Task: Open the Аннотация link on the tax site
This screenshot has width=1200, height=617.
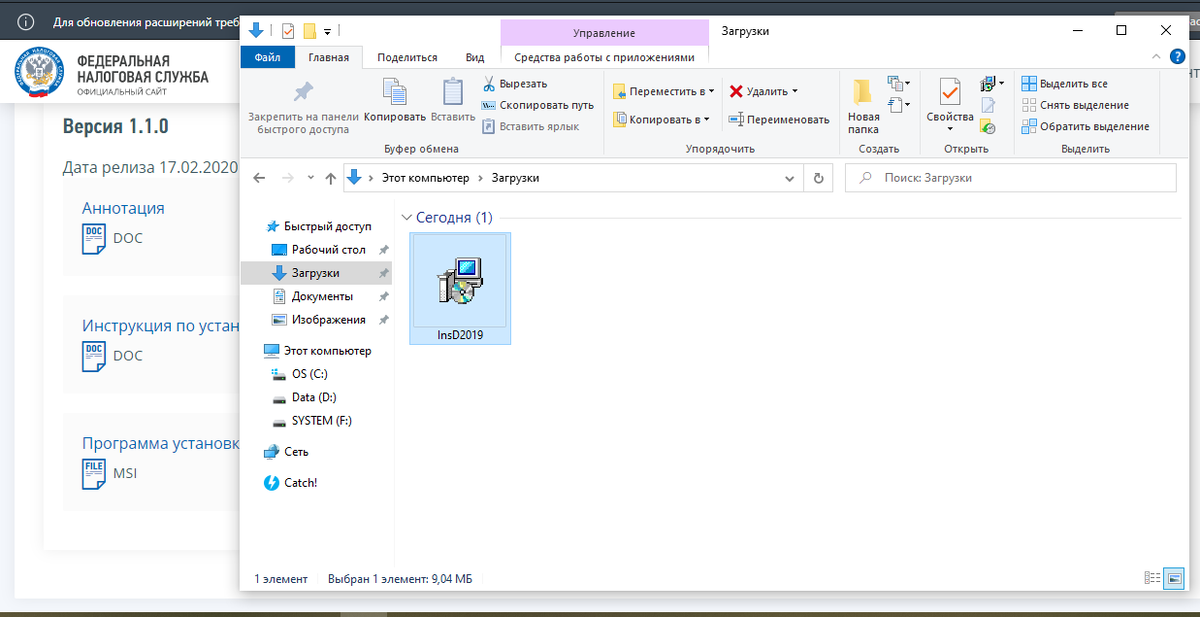Action: [x=123, y=208]
